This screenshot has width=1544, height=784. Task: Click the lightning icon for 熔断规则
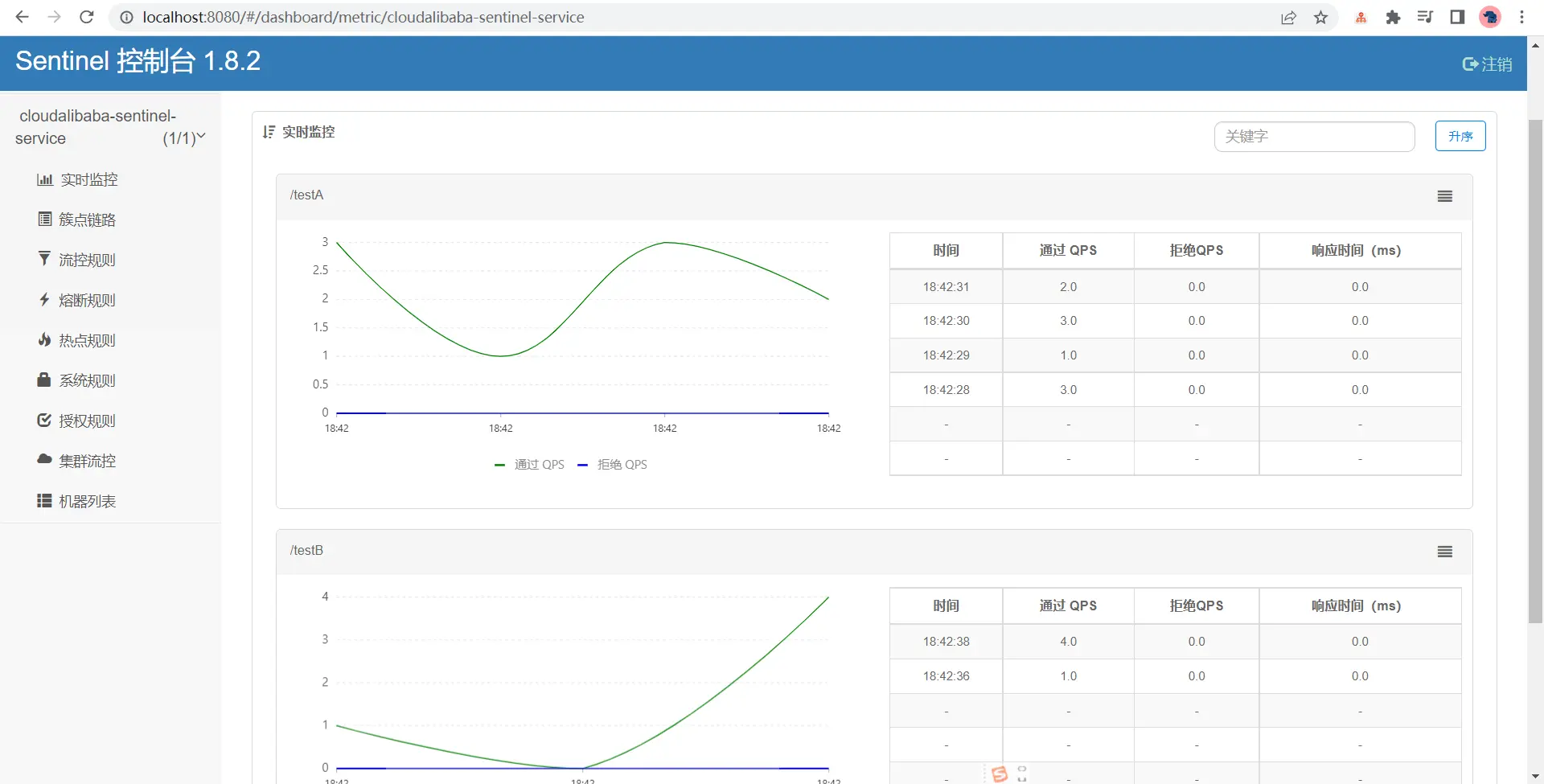pos(44,299)
